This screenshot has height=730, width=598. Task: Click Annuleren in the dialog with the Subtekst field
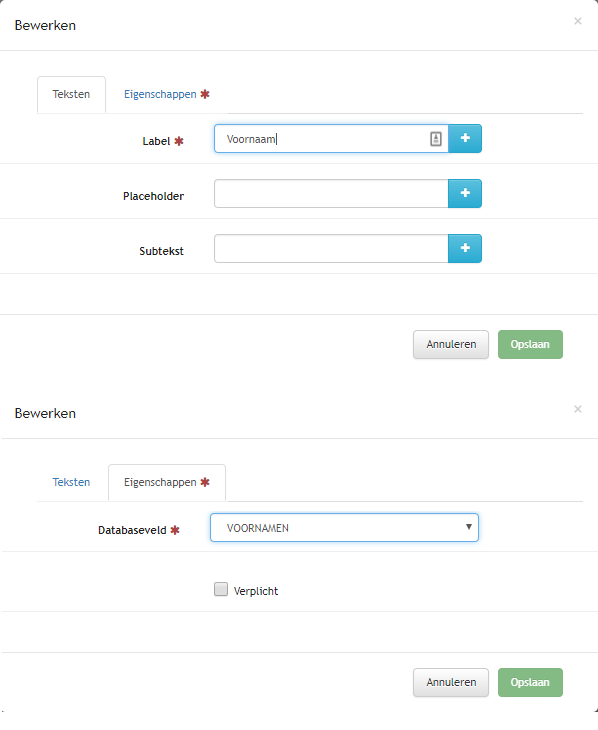coord(451,345)
